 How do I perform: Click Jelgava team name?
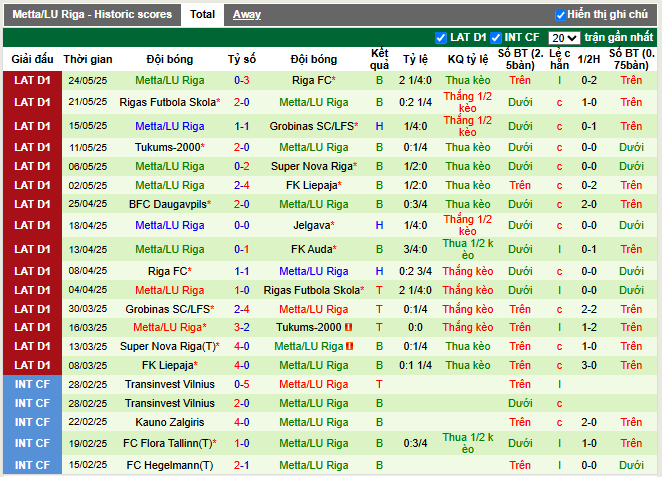tap(314, 225)
